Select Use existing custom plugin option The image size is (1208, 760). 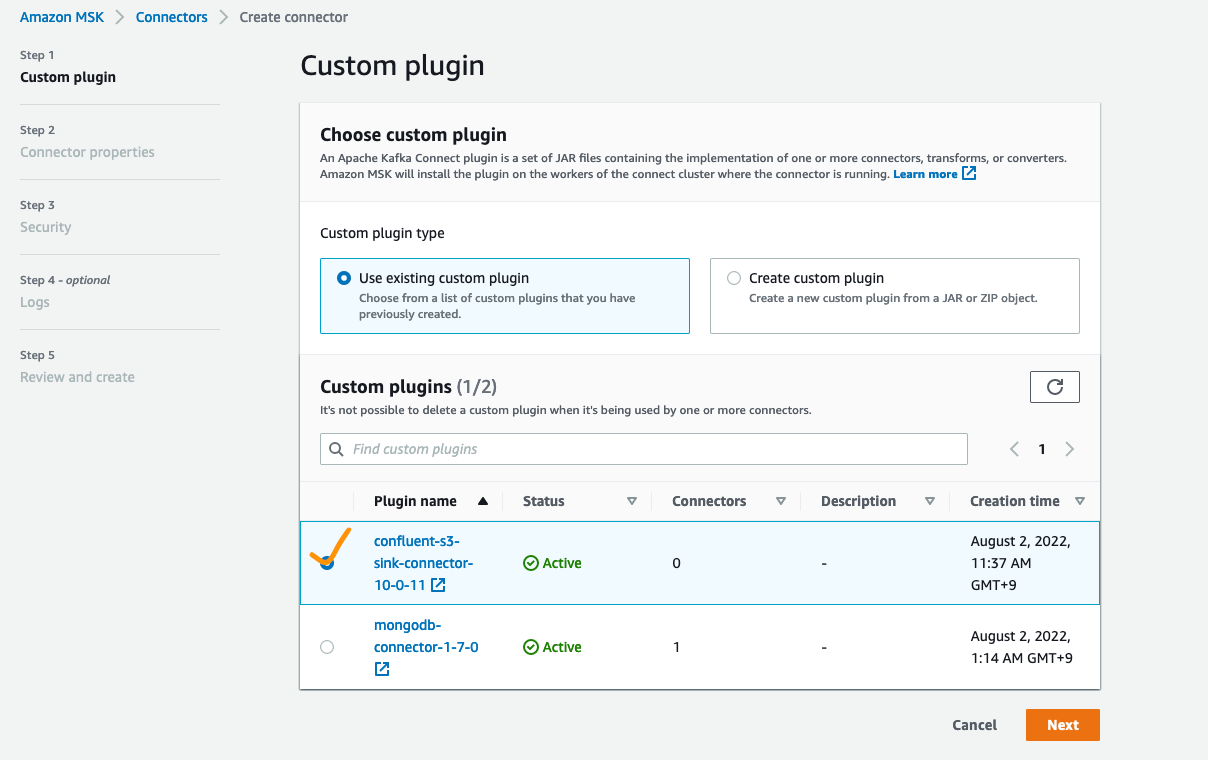click(344, 278)
